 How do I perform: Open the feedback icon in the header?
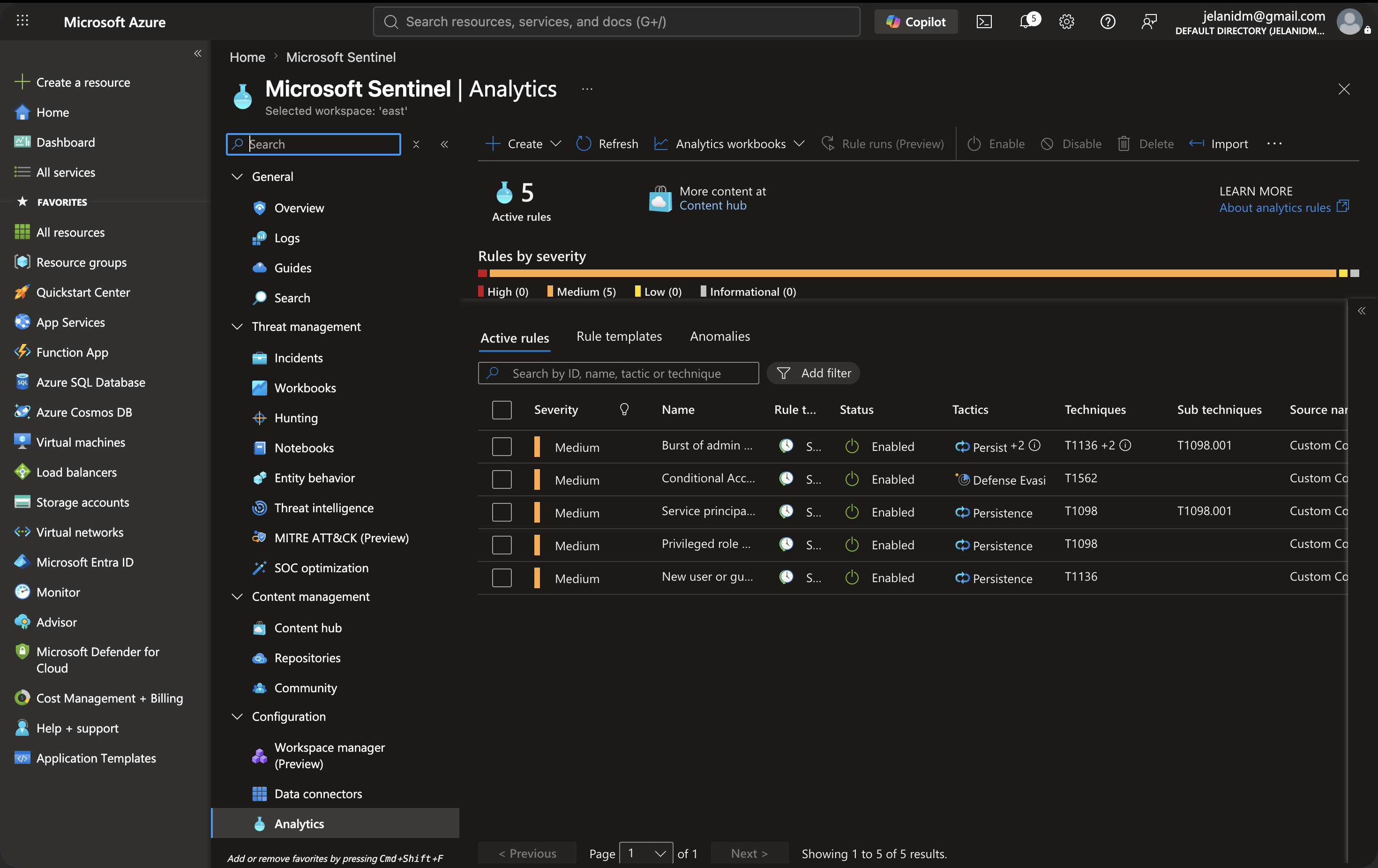(x=1148, y=22)
